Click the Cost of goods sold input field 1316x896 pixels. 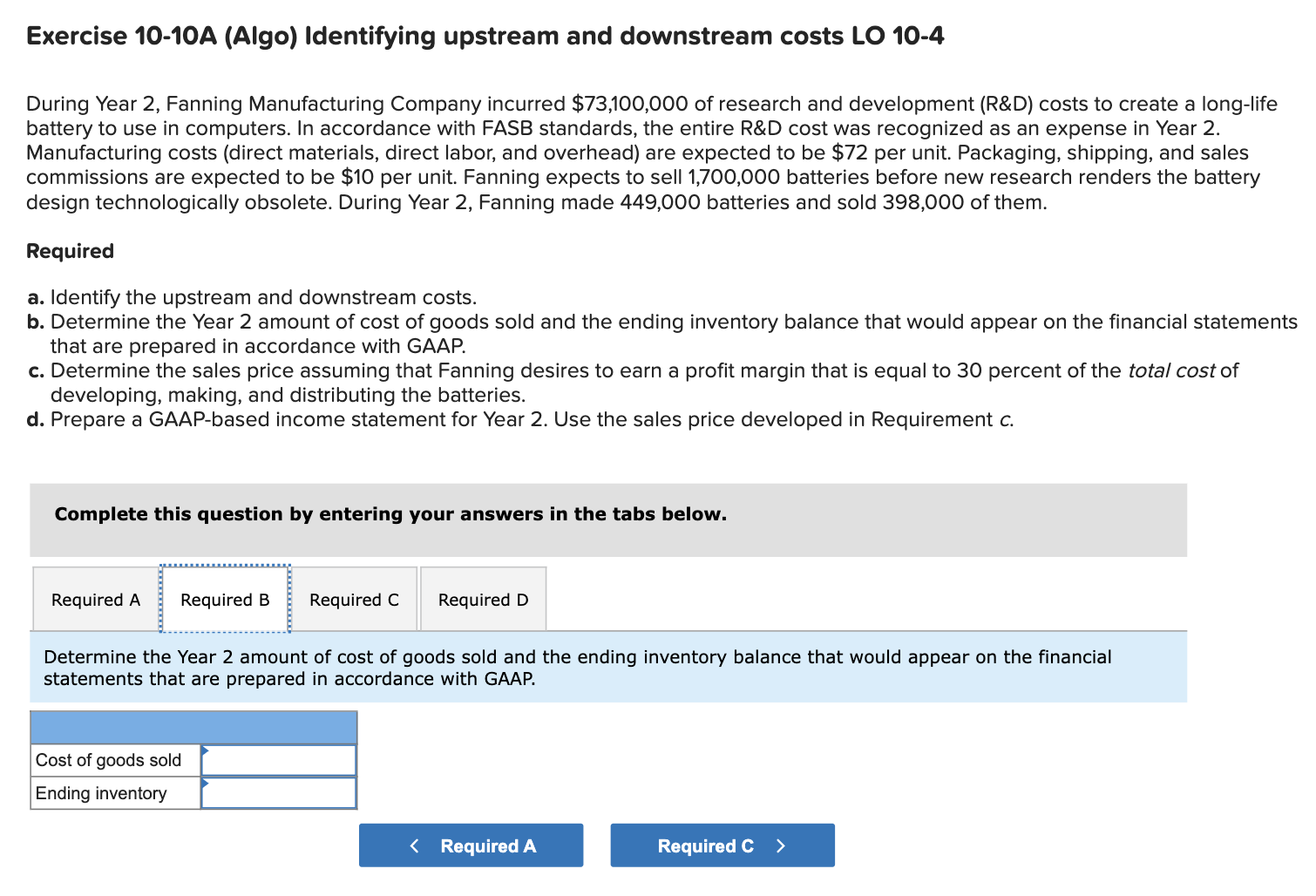click(279, 759)
